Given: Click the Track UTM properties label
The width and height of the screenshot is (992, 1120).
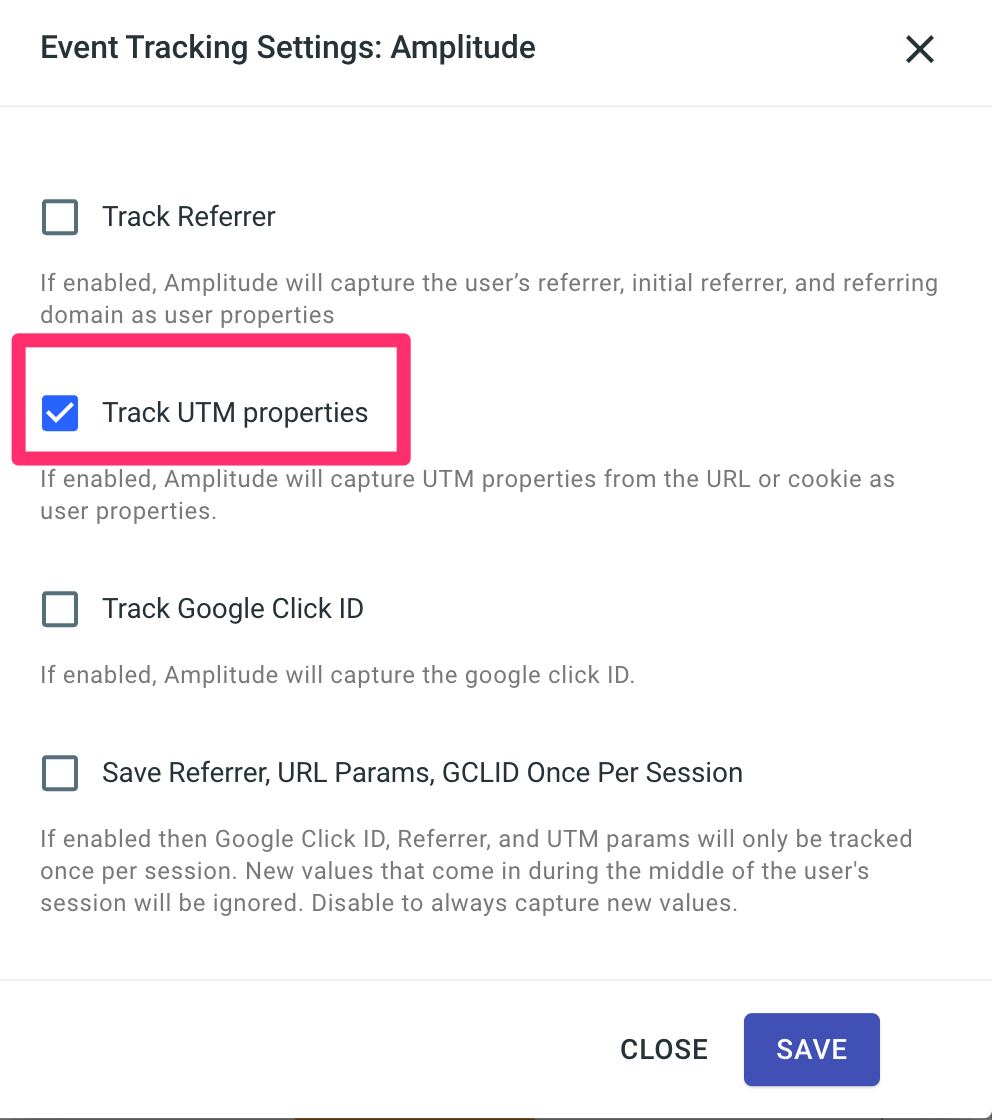Looking at the screenshot, I should 235,413.
